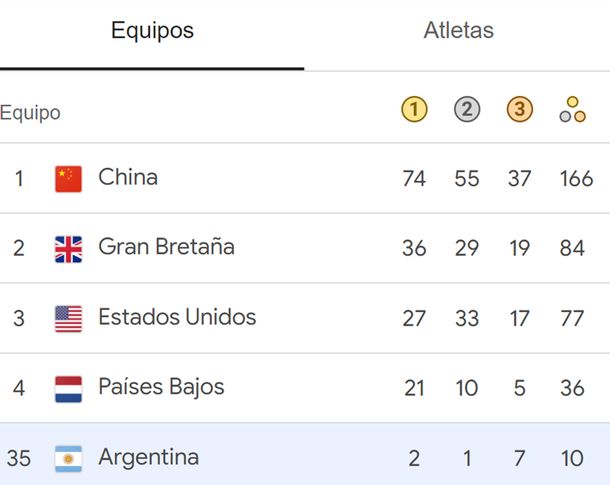The image size is (610, 485).
Task: Click the Gran Bretaña flag icon
Action: [68, 249]
